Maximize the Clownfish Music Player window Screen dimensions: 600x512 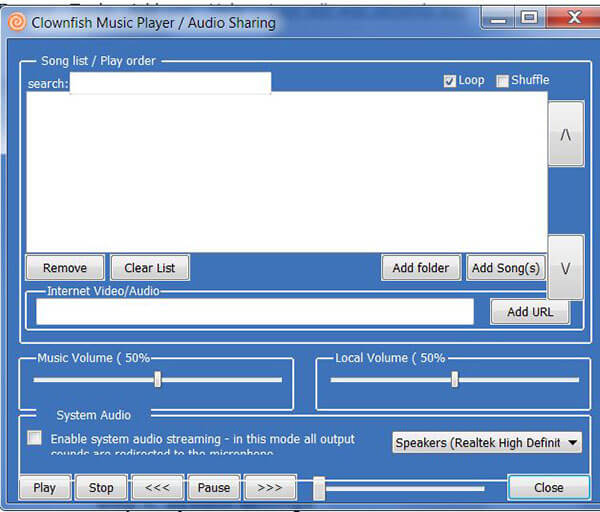[530, 18]
